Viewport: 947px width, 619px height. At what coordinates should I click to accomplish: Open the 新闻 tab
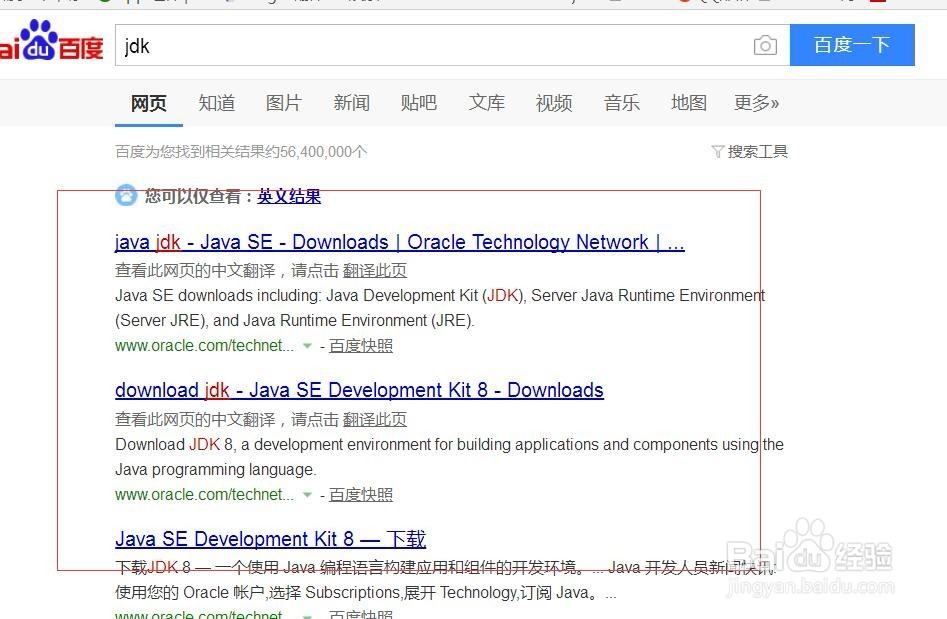(x=352, y=103)
